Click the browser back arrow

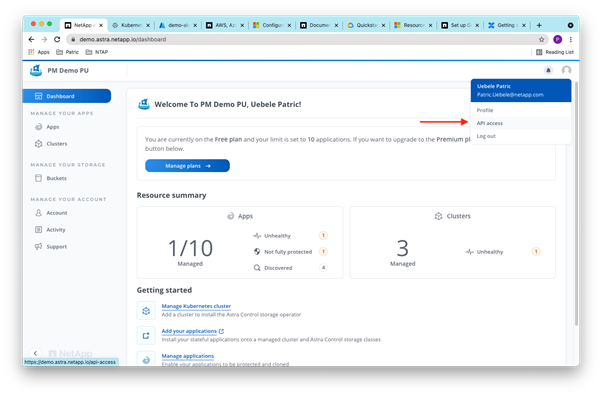coord(31,39)
